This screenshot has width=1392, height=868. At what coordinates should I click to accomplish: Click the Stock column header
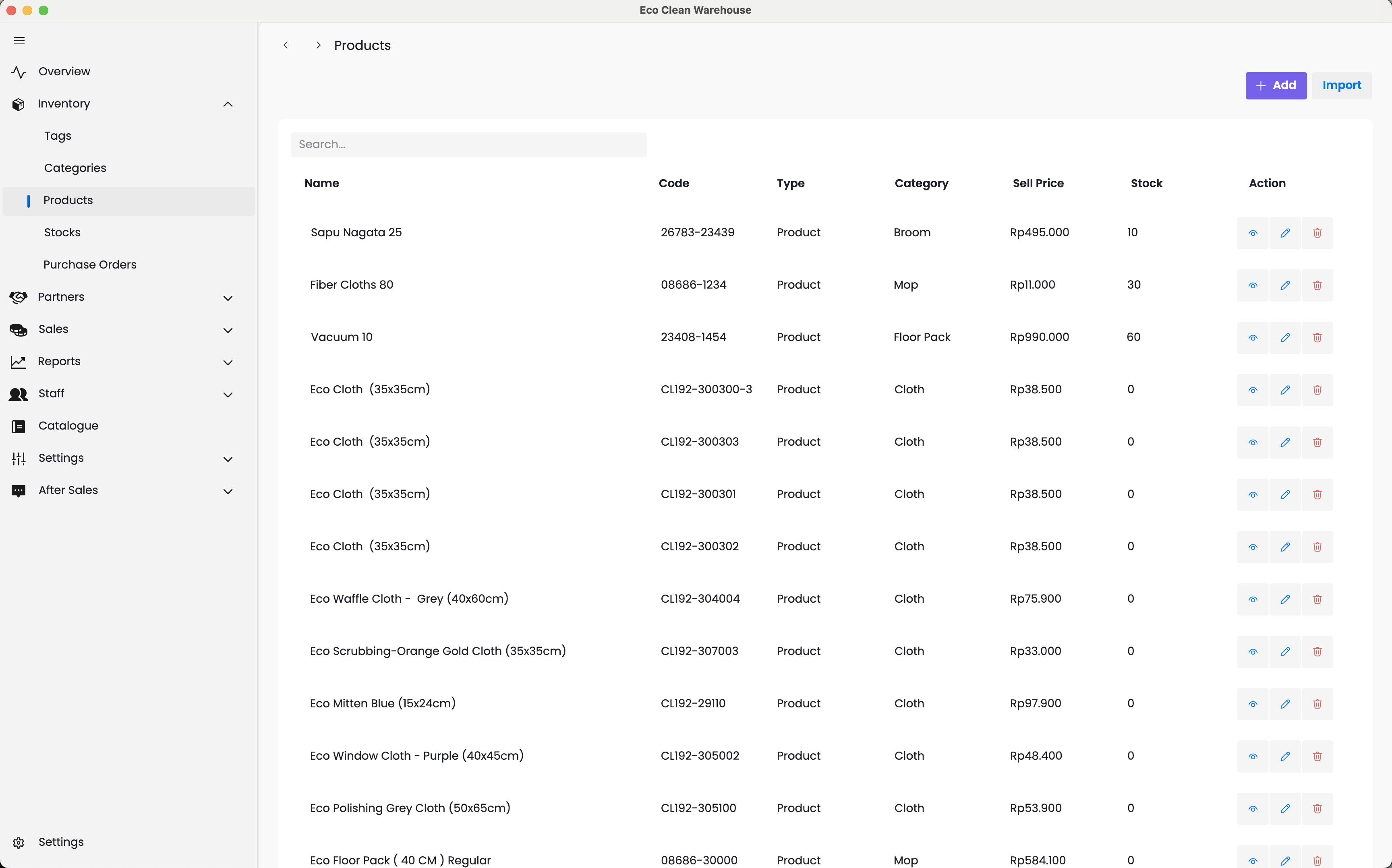[1146, 183]
